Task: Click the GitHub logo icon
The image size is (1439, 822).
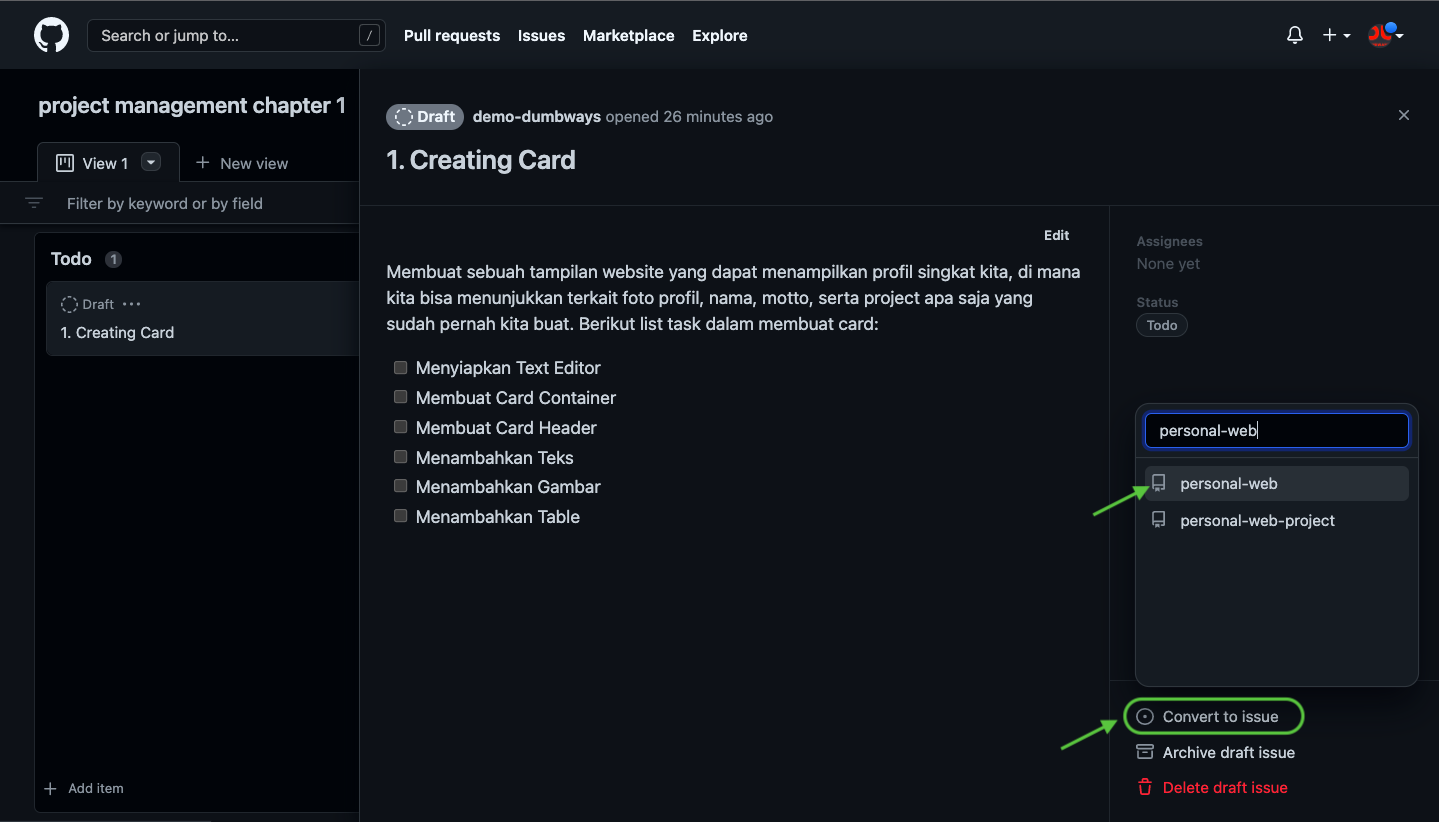Action: coord(52,36)
